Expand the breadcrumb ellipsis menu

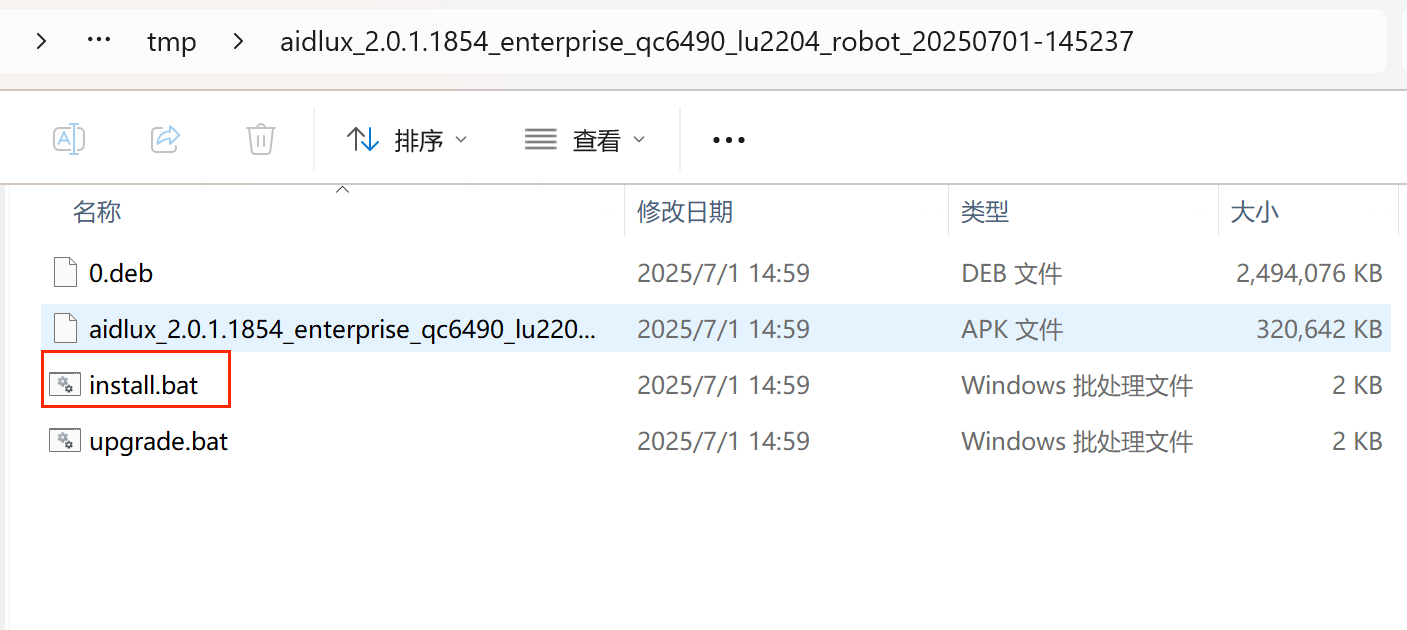(x=98, y=41)
